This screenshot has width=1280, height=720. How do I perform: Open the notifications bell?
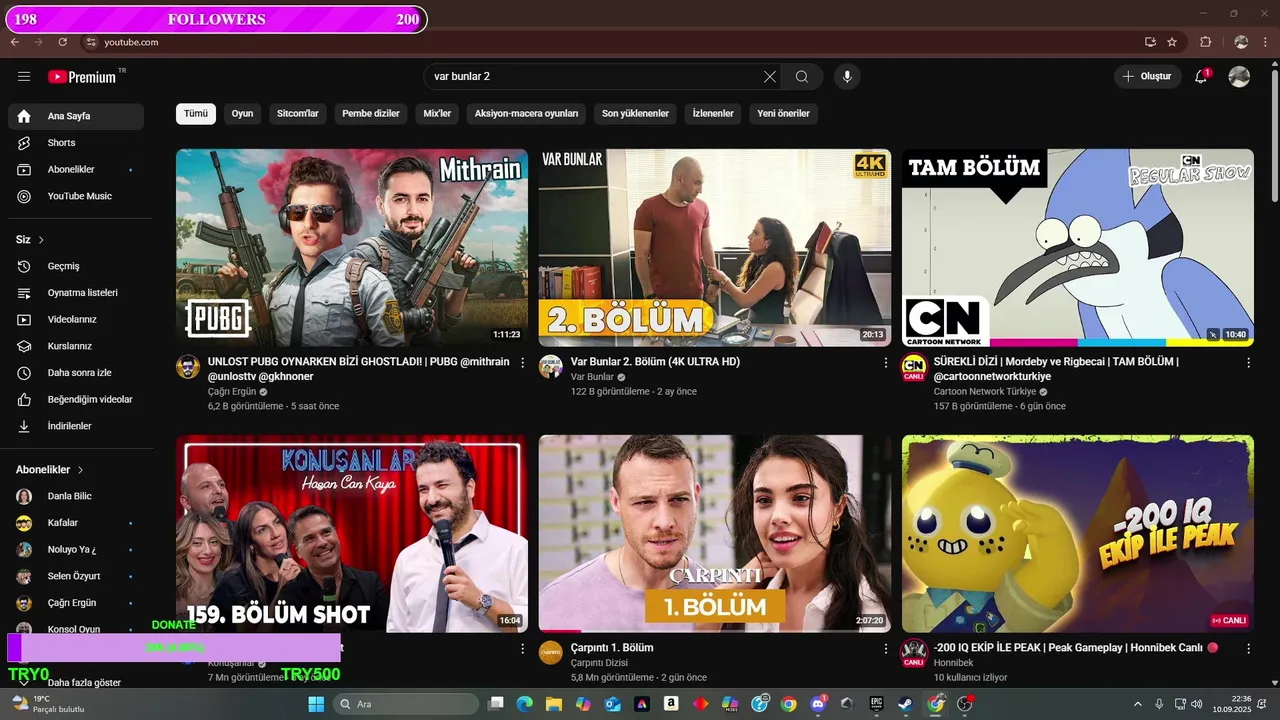coord(1201,76)
